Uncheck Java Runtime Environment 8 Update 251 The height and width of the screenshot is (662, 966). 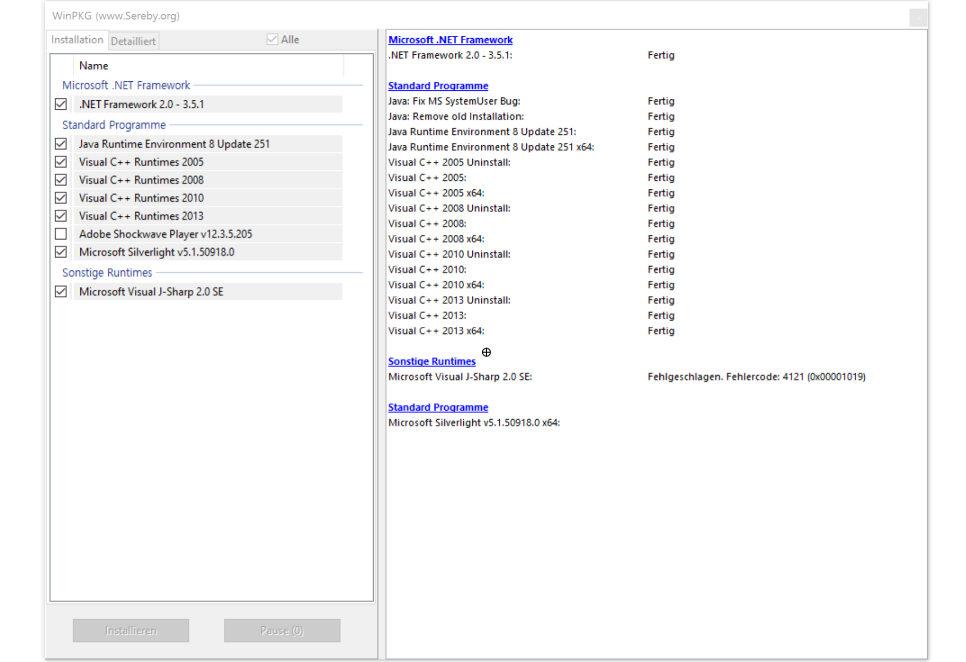60,143
